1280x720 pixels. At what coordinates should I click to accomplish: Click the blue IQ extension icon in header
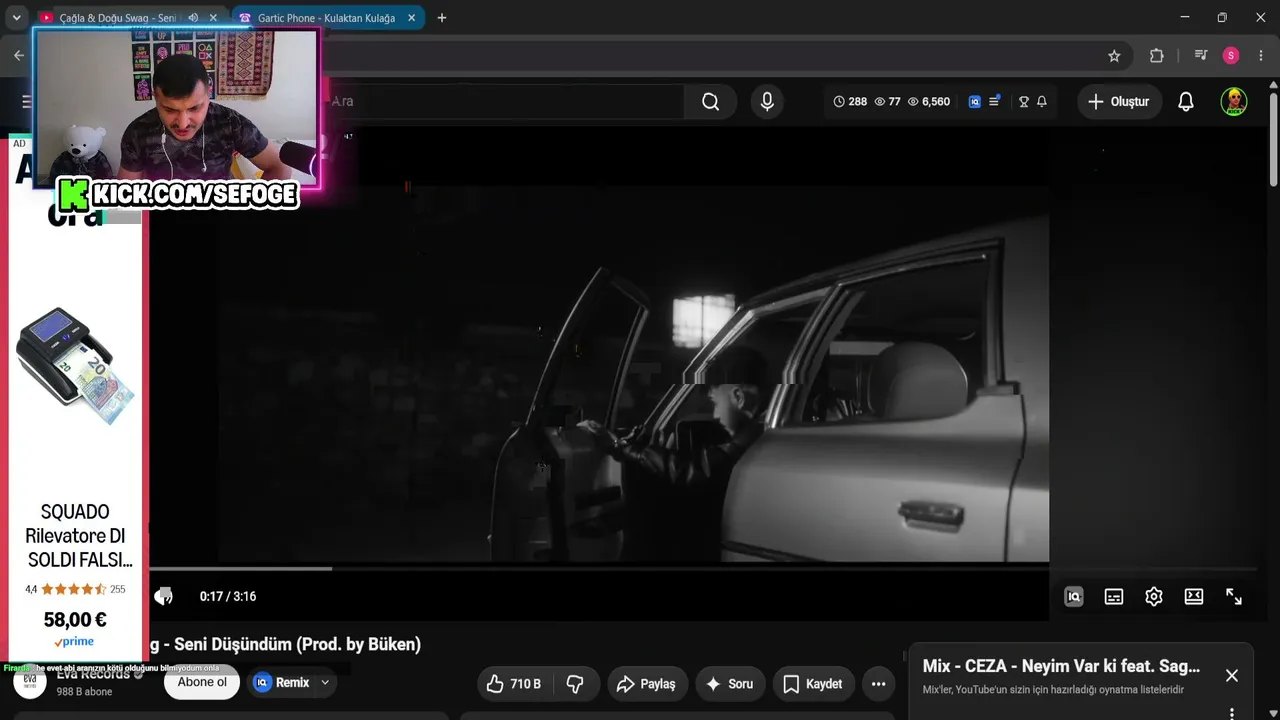coord(975,101)
